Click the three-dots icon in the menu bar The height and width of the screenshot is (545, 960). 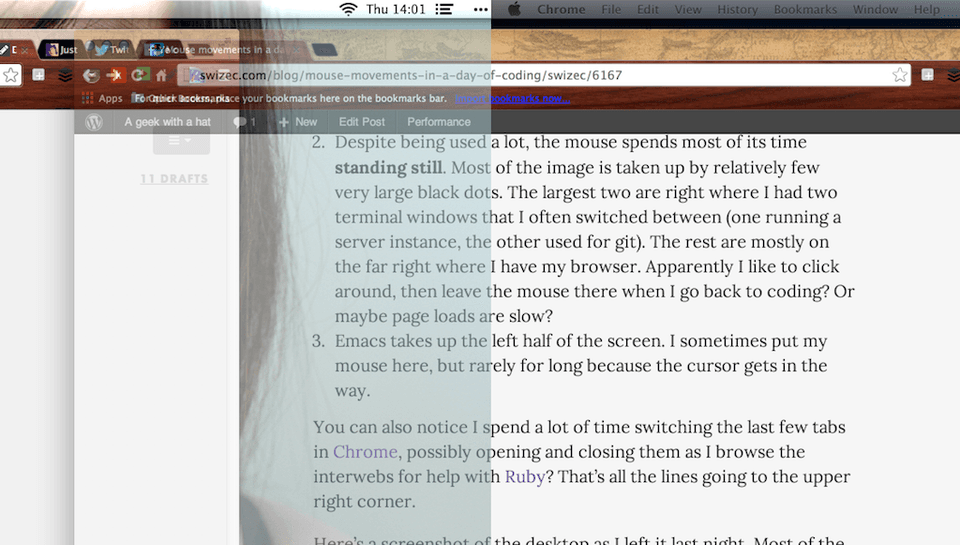(x=481, y=9)
